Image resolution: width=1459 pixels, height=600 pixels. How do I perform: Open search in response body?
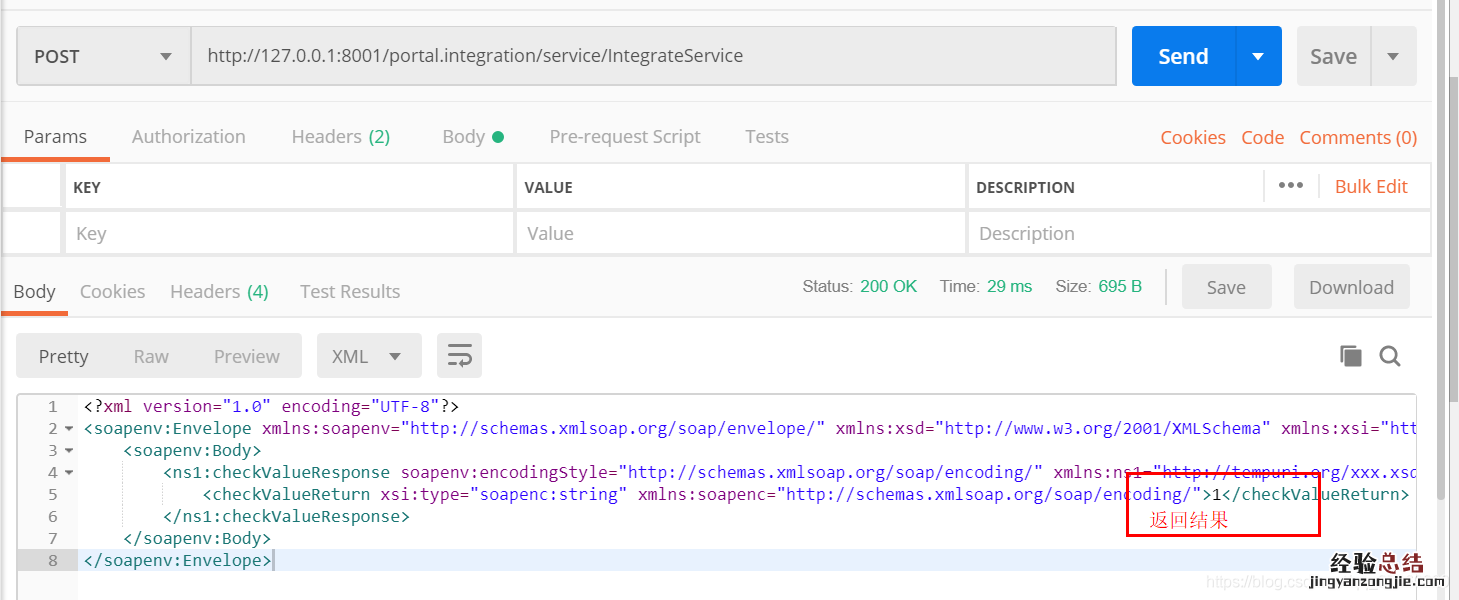click(1390, 356)
